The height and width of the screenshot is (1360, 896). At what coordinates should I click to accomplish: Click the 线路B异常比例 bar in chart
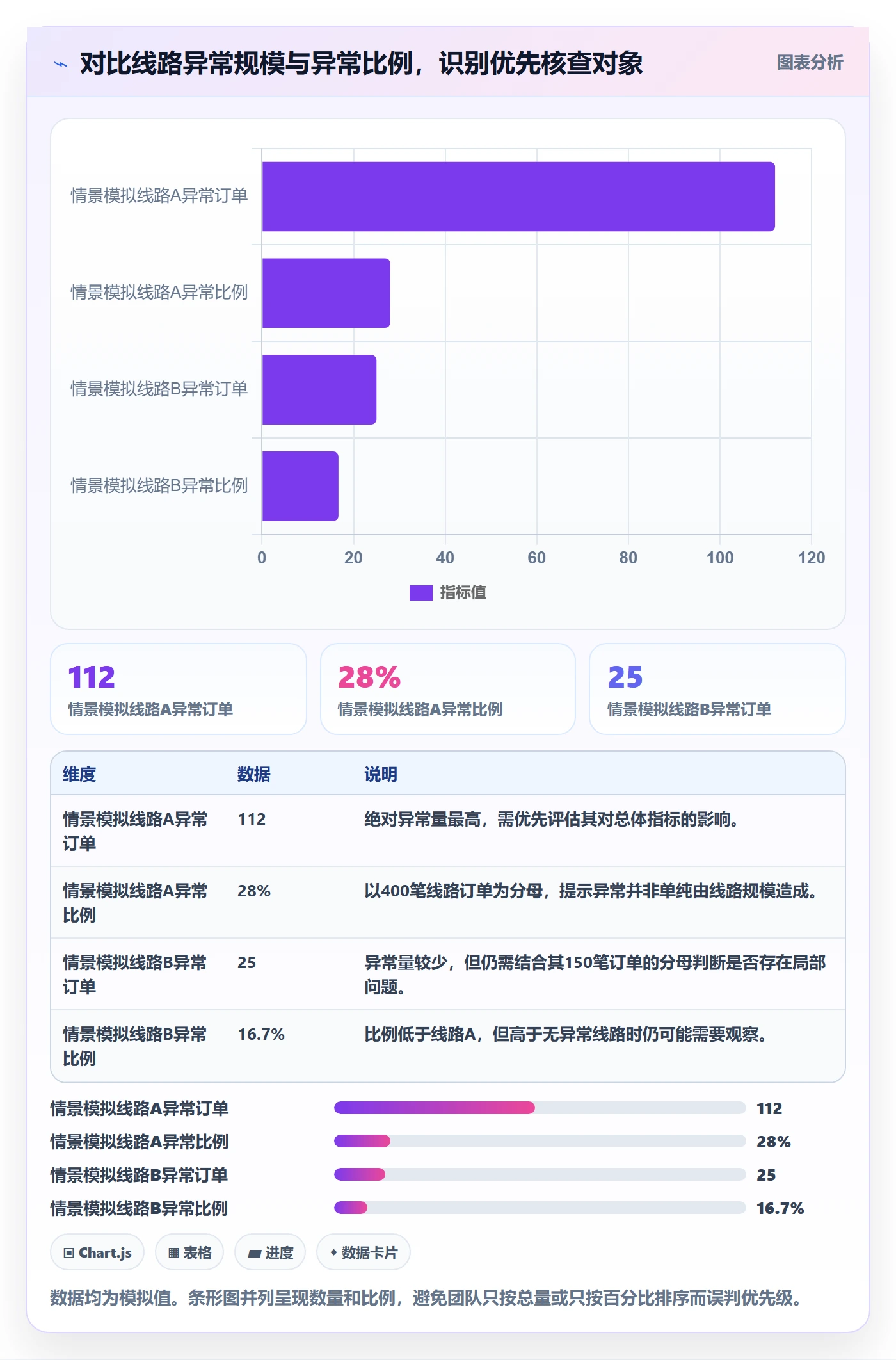click(300, 487)
